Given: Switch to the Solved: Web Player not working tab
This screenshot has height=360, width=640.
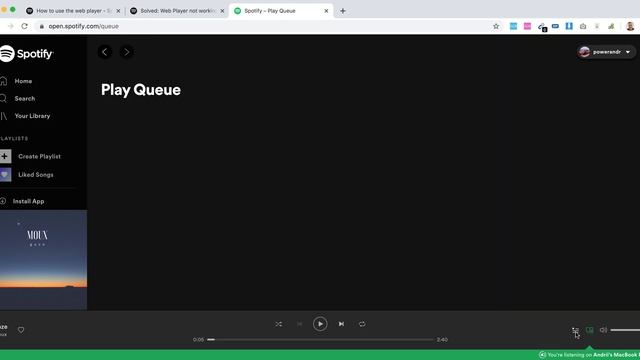Looking at the screenshot, I should [177, 11].
